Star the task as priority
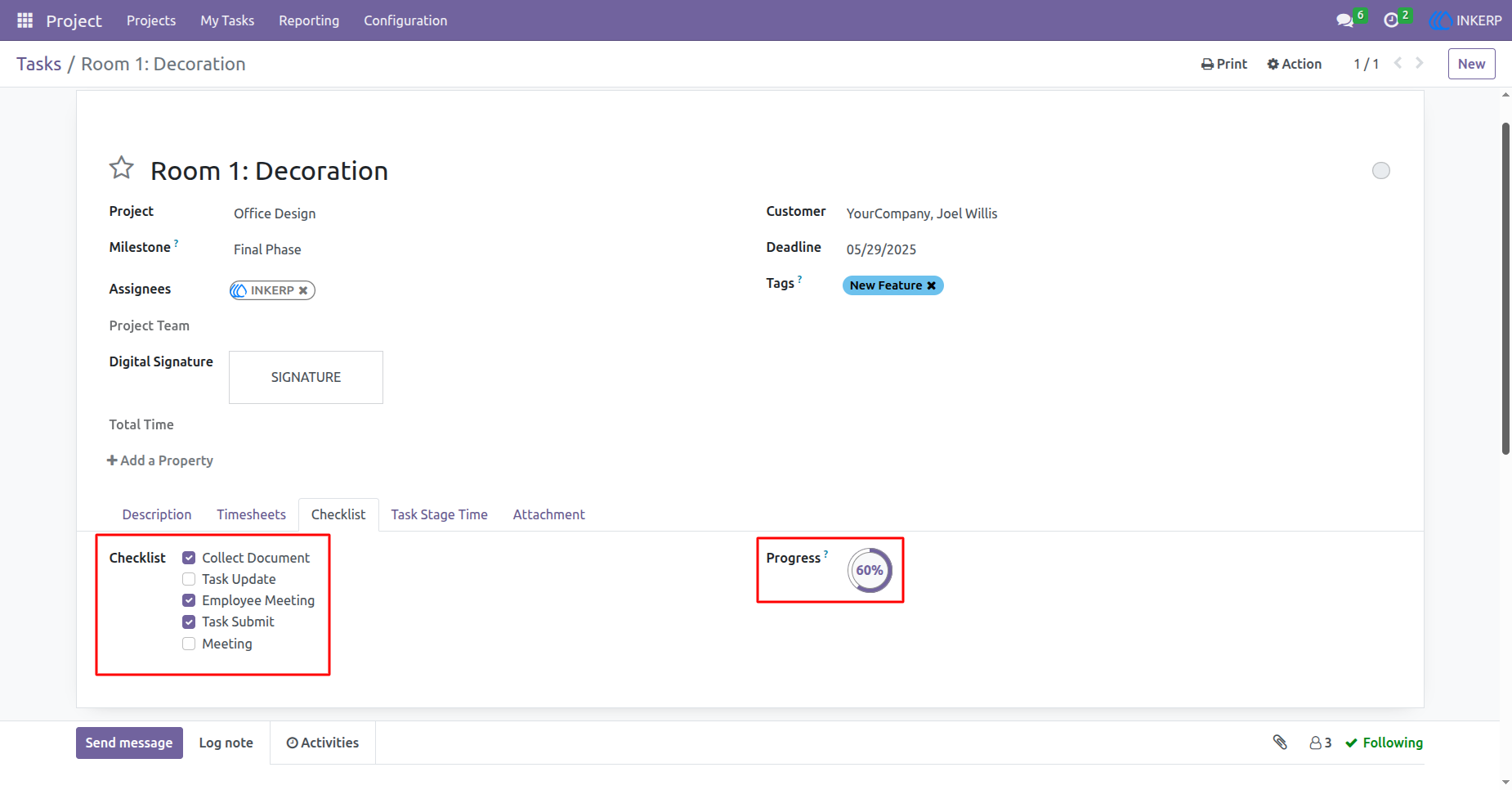Screen dimensions: 1512x790 [x=122, y=168]
